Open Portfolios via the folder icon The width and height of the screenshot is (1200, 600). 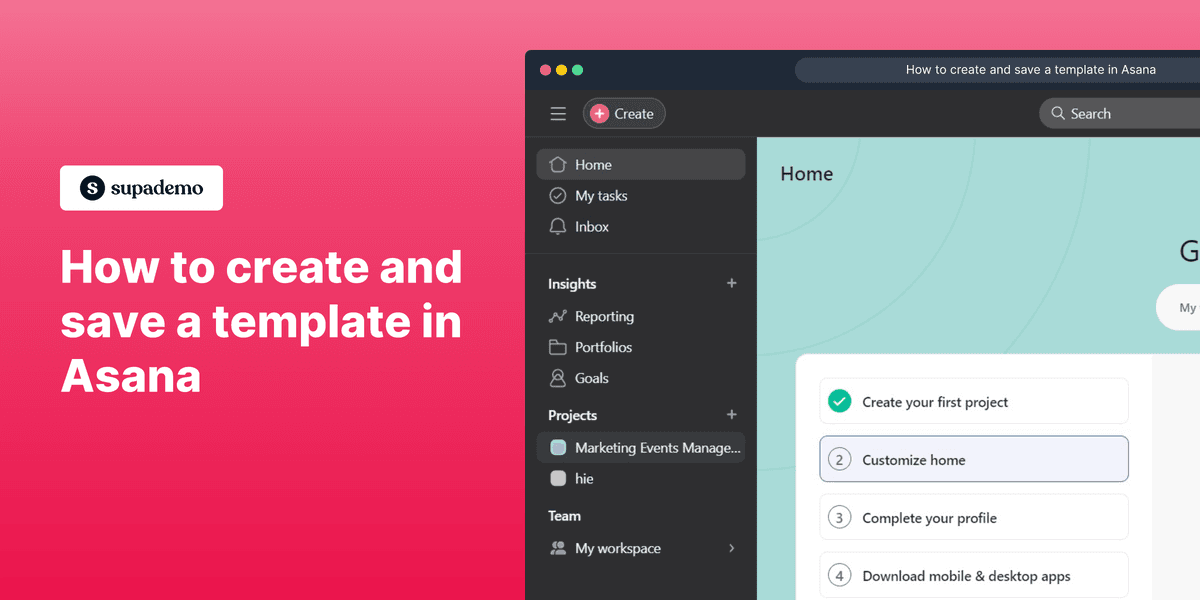(558, 347)
